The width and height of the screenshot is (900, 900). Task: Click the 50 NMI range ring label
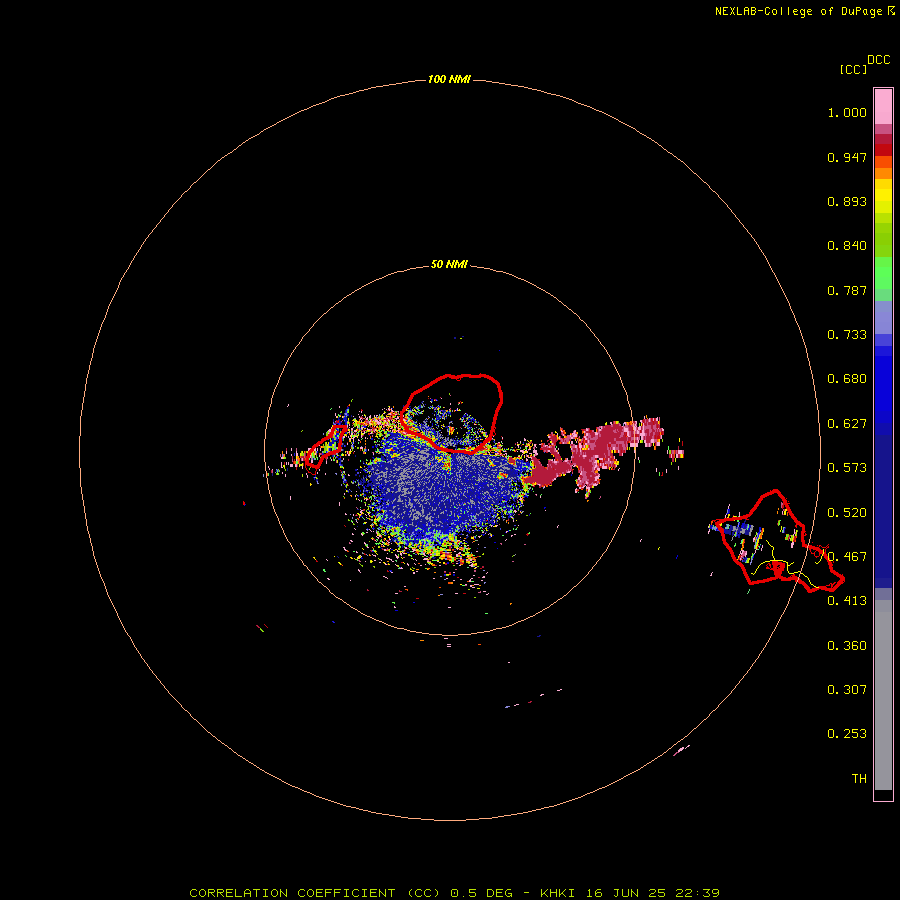[449, 264]
